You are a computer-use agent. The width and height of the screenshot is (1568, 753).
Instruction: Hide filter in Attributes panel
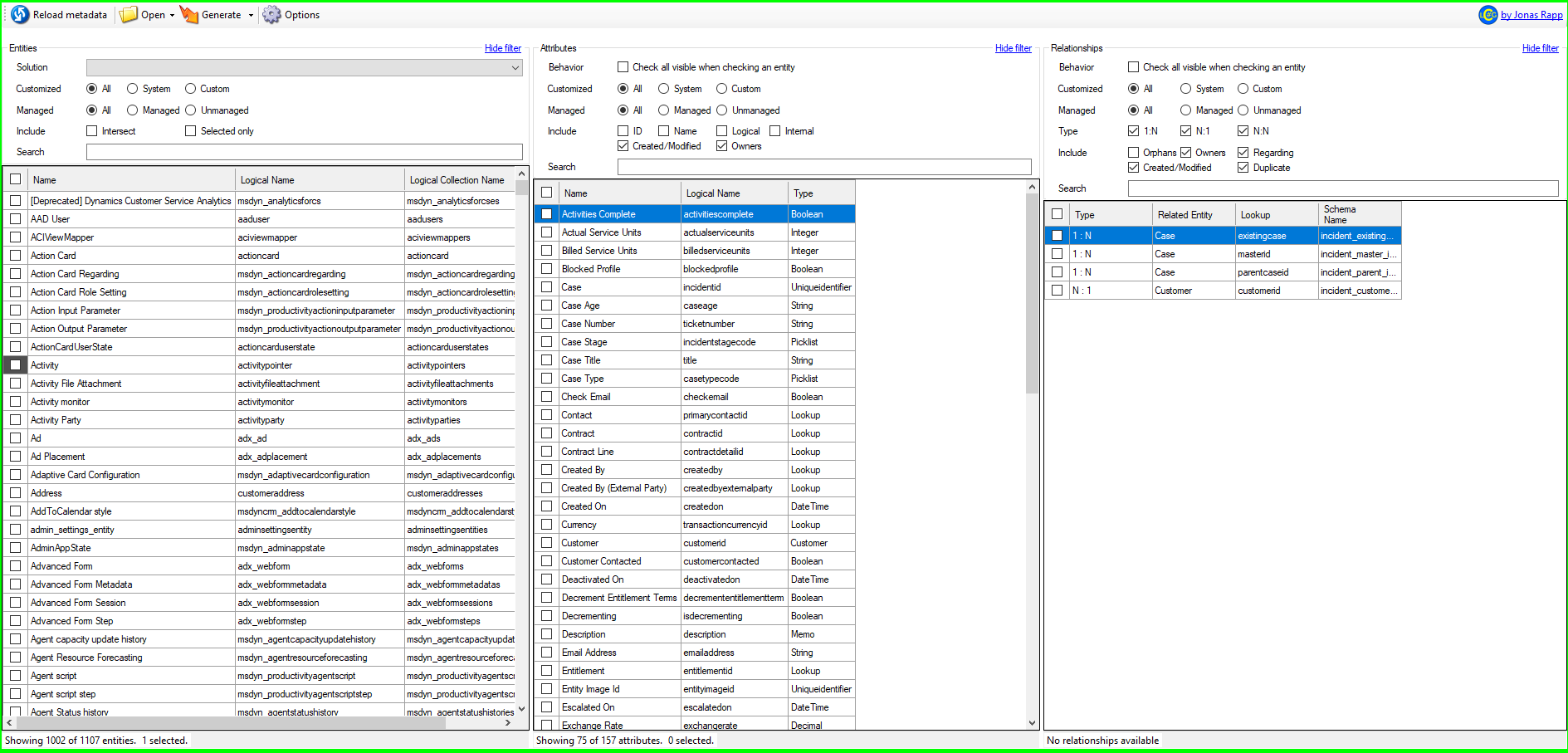(1014, 48)
